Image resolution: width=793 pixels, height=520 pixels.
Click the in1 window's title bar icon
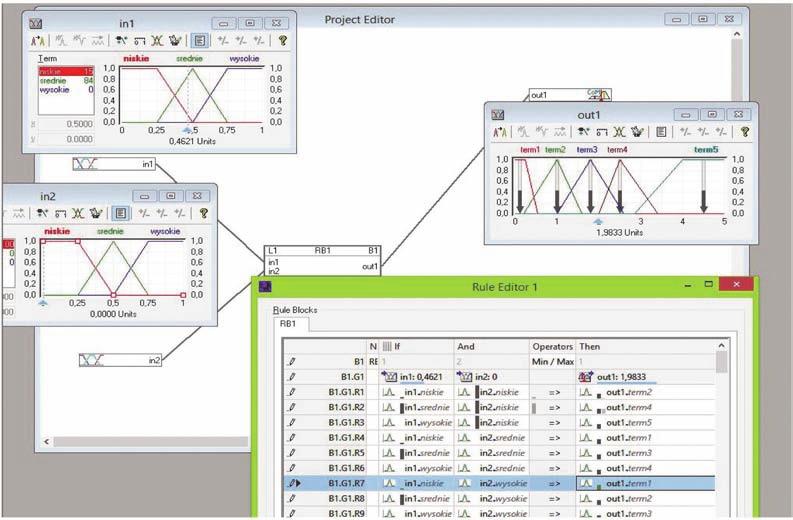(x=35, y=23)
